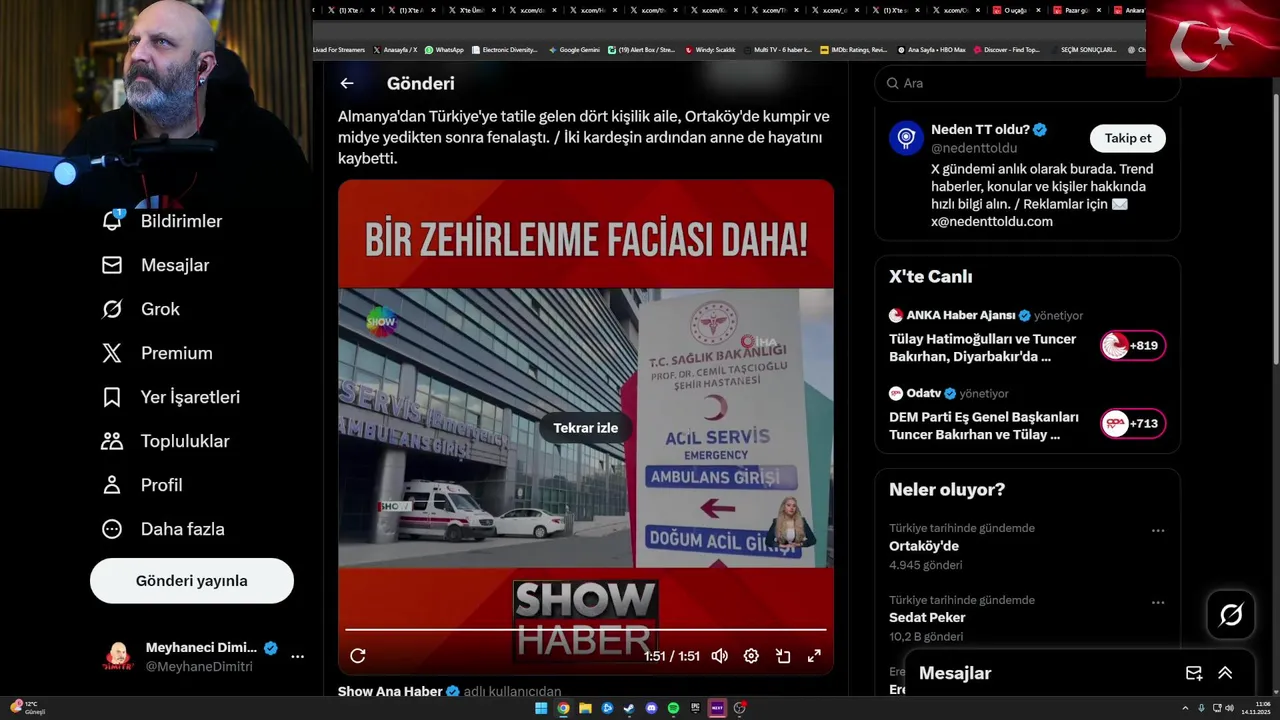Go back using the Gönderi back arrow
1280x720 pixels.
pyautogui.click(x=347, y=84)
